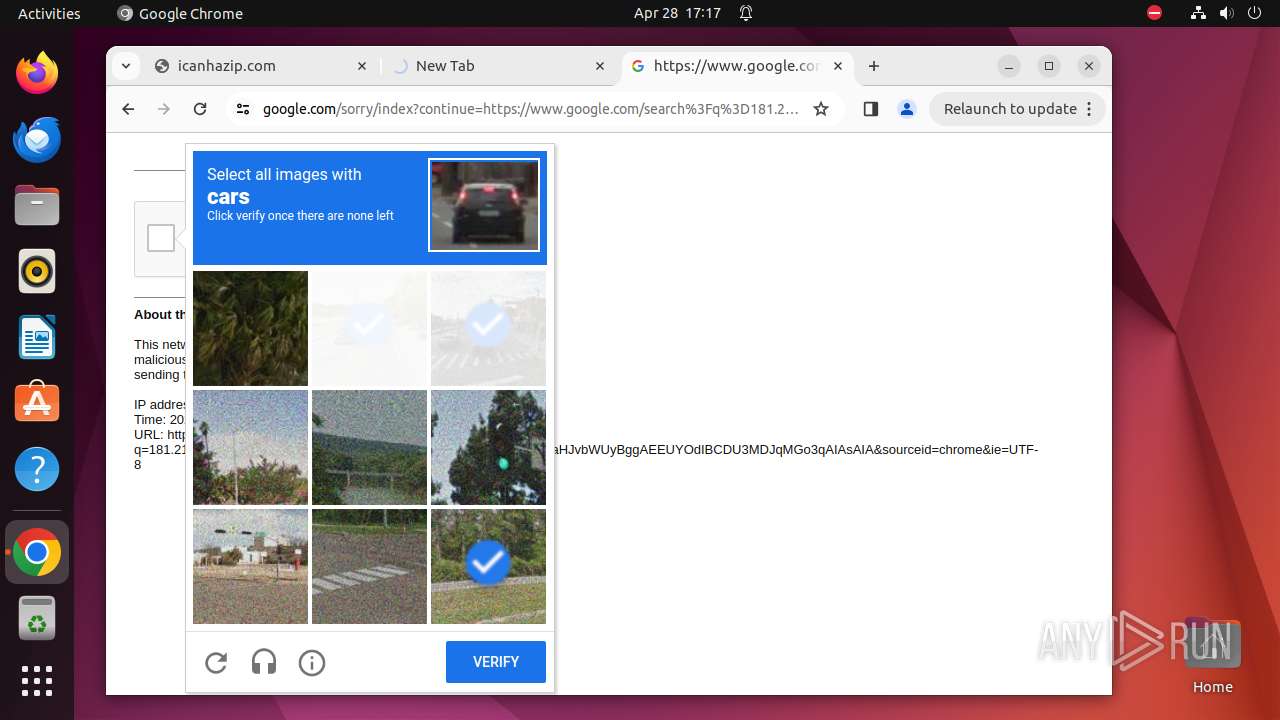Show Applications grid

point(37,681)
